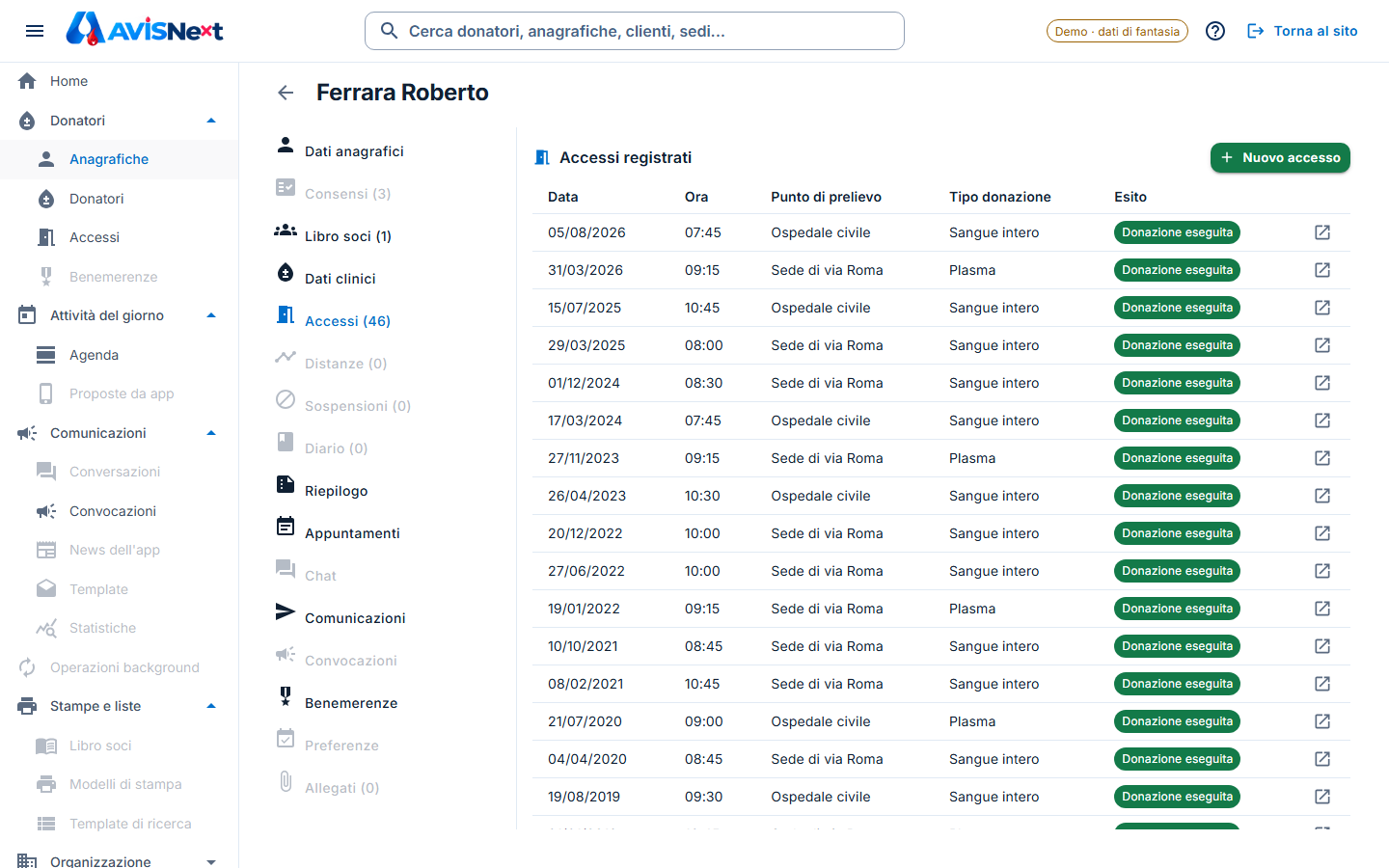Open details icon for the 19/01/2022 access
Viewport: 1389px width, 868px height.
[x=1322, y=609]
